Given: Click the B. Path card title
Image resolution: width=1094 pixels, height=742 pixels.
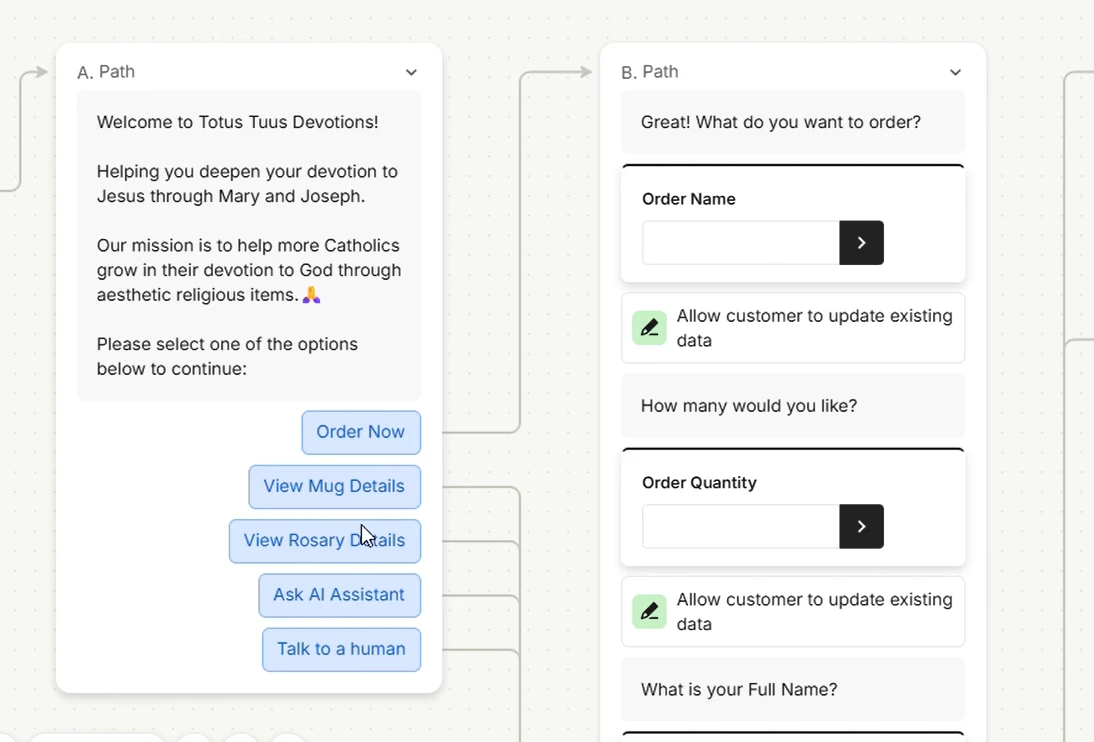Looking at the screenshot, I should [650, 72].
